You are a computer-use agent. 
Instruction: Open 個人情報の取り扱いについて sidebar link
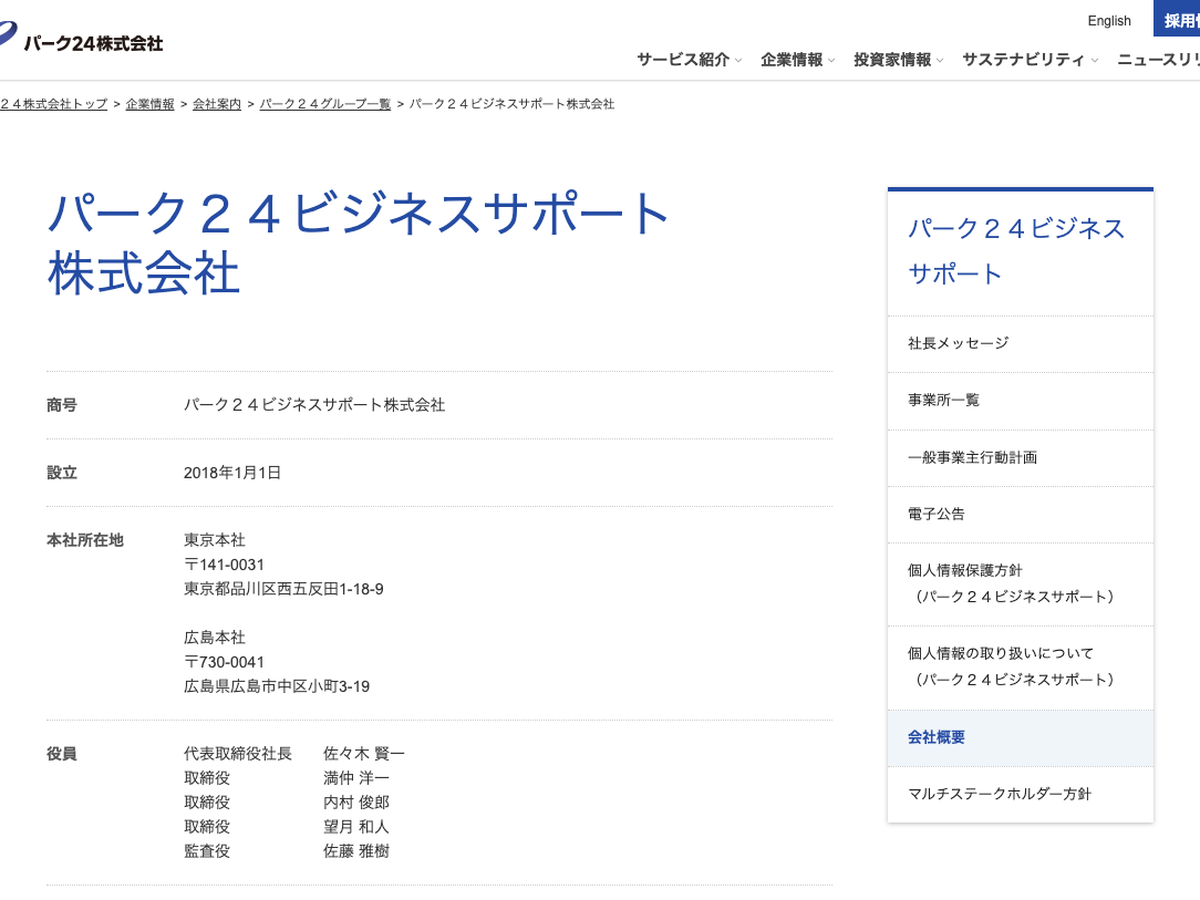point(1010,666)
